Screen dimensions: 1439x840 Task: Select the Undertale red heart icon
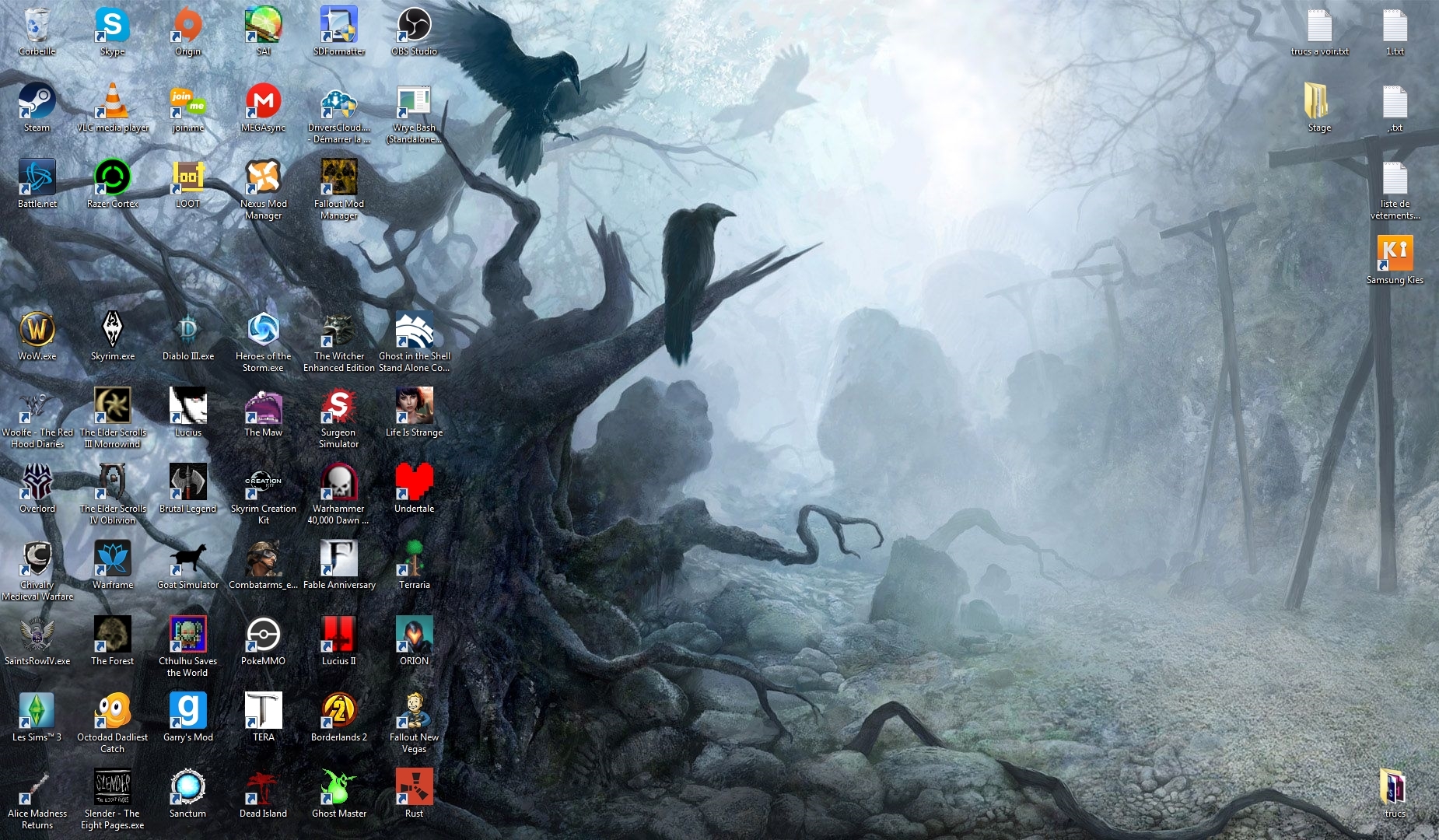[414, 482]
